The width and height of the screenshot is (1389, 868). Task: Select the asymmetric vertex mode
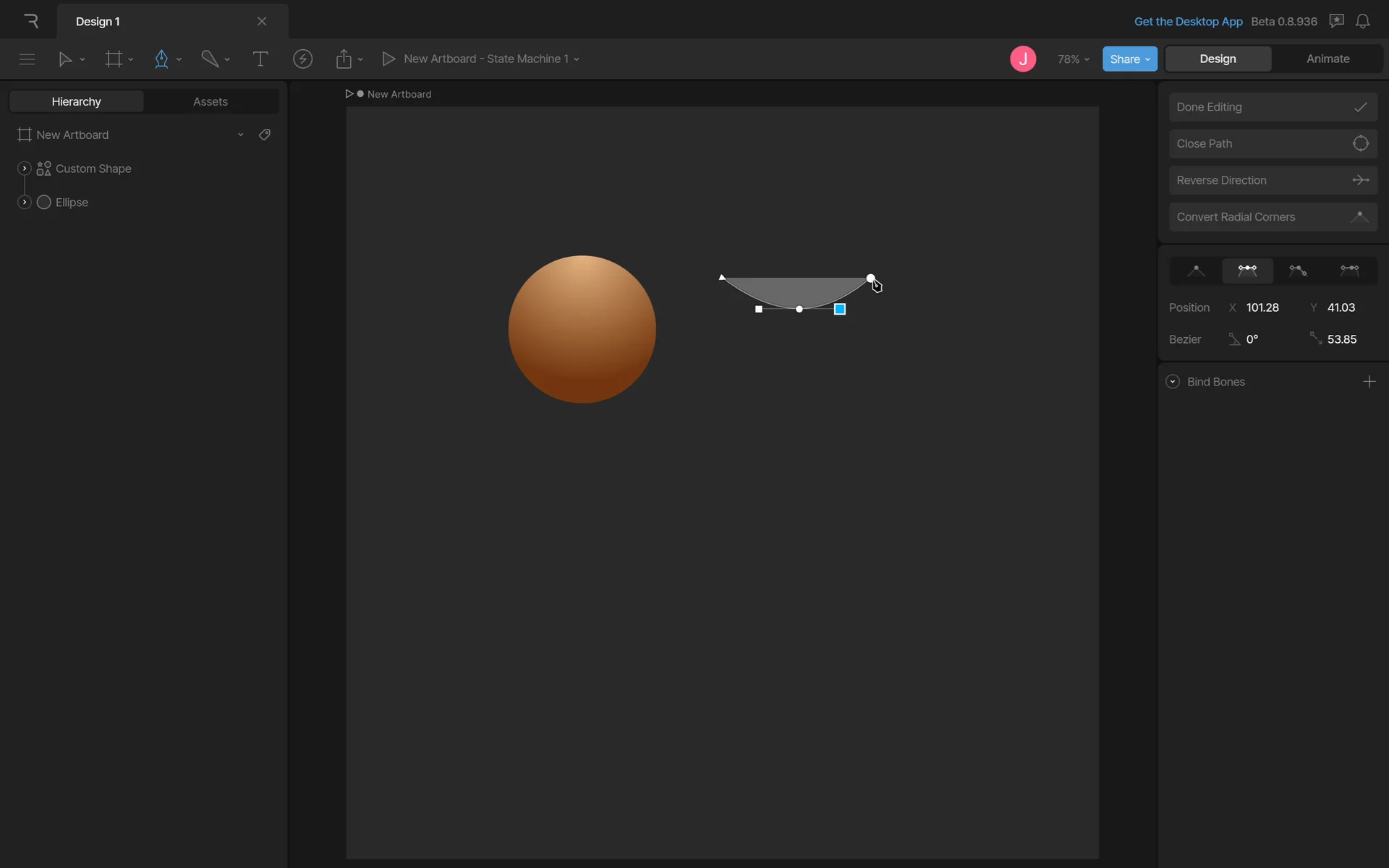tap(1349, 271)
